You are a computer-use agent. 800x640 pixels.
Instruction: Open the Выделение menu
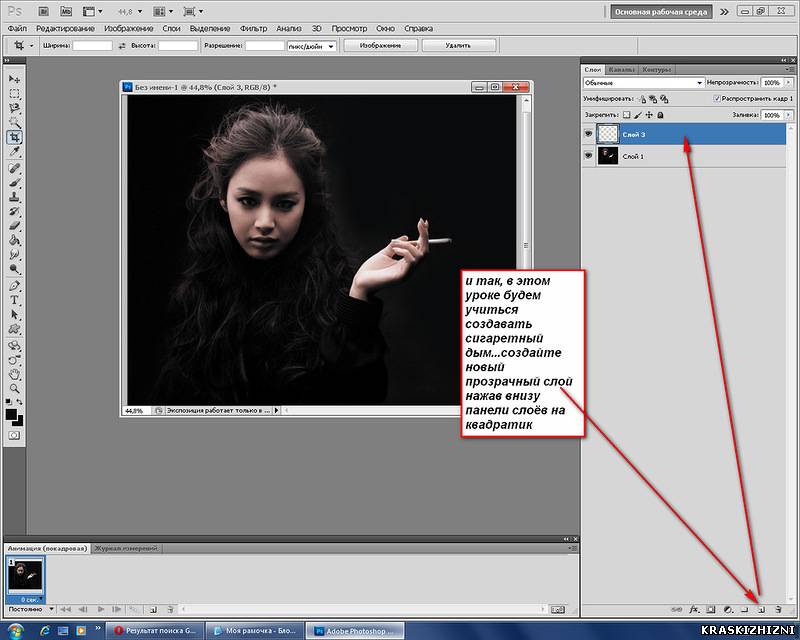(210, 29)
